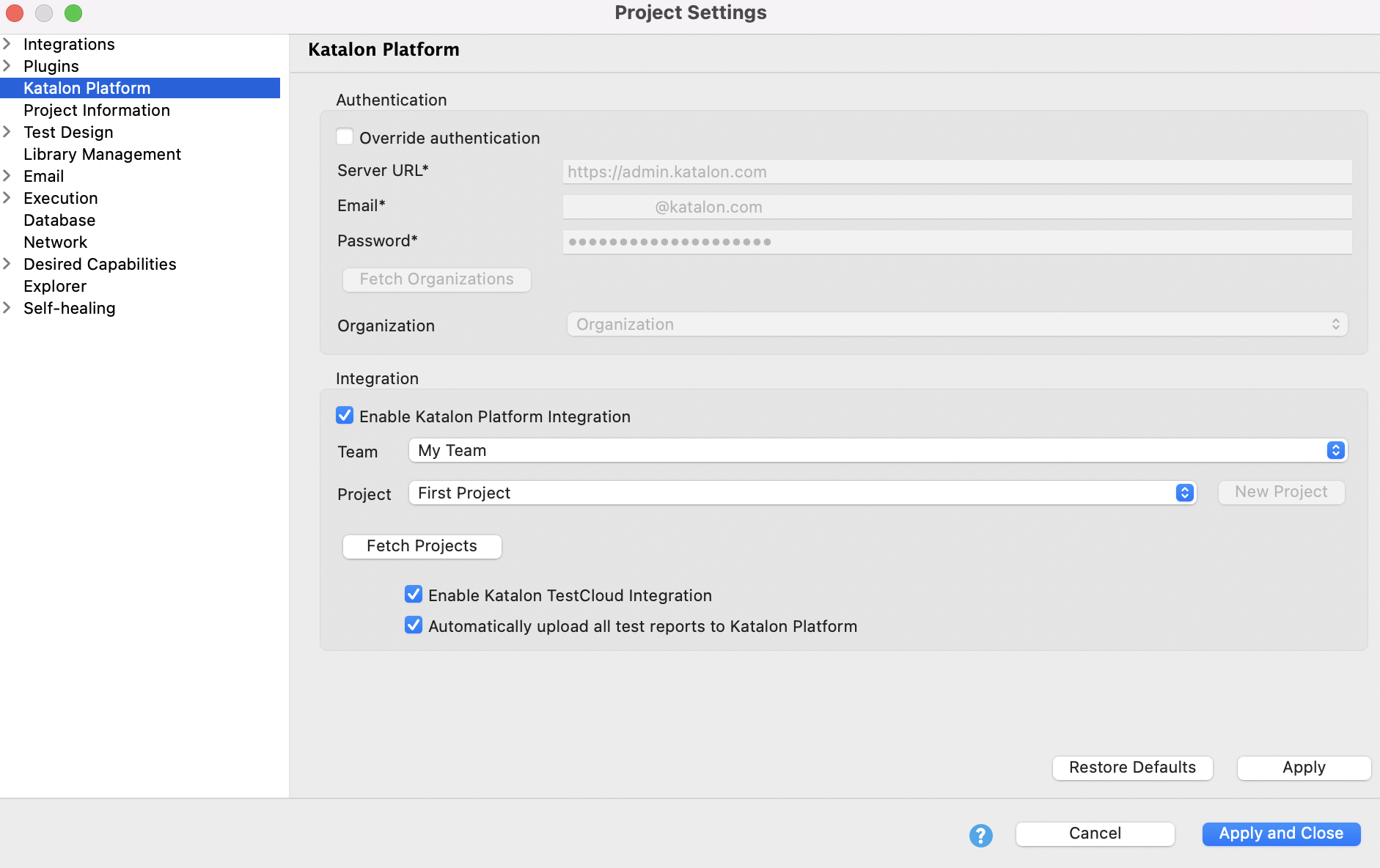Disable Katalon TestCloud Integration checkbox
1380x868 pixels.
414,595
